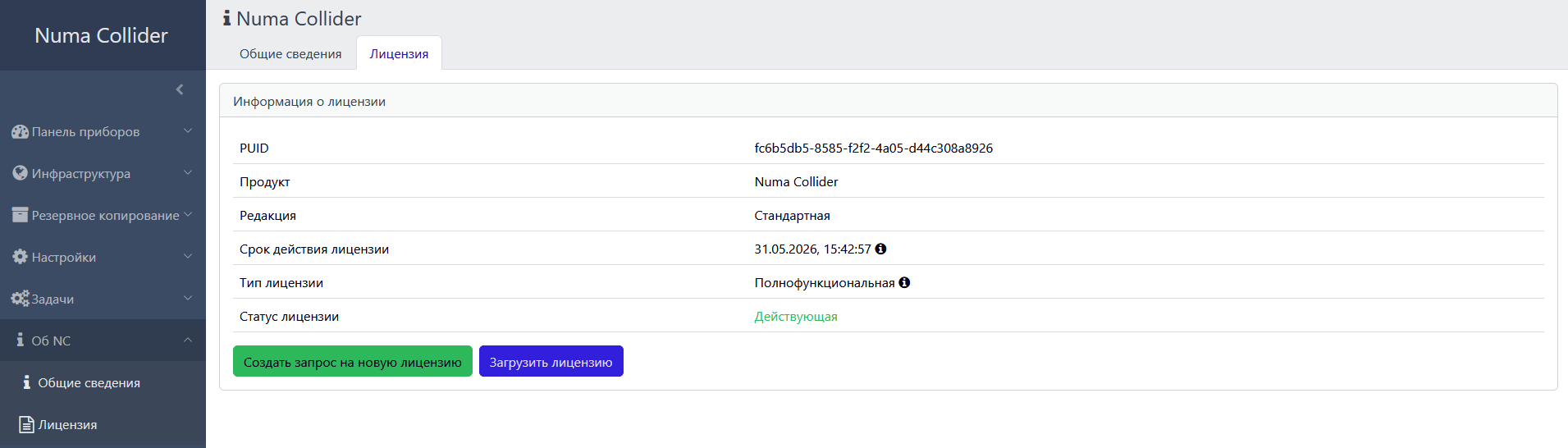Click info icon next to Полнофункциональная
Viewport: 1568px width, 448px height.
click(x=904, y=282)
